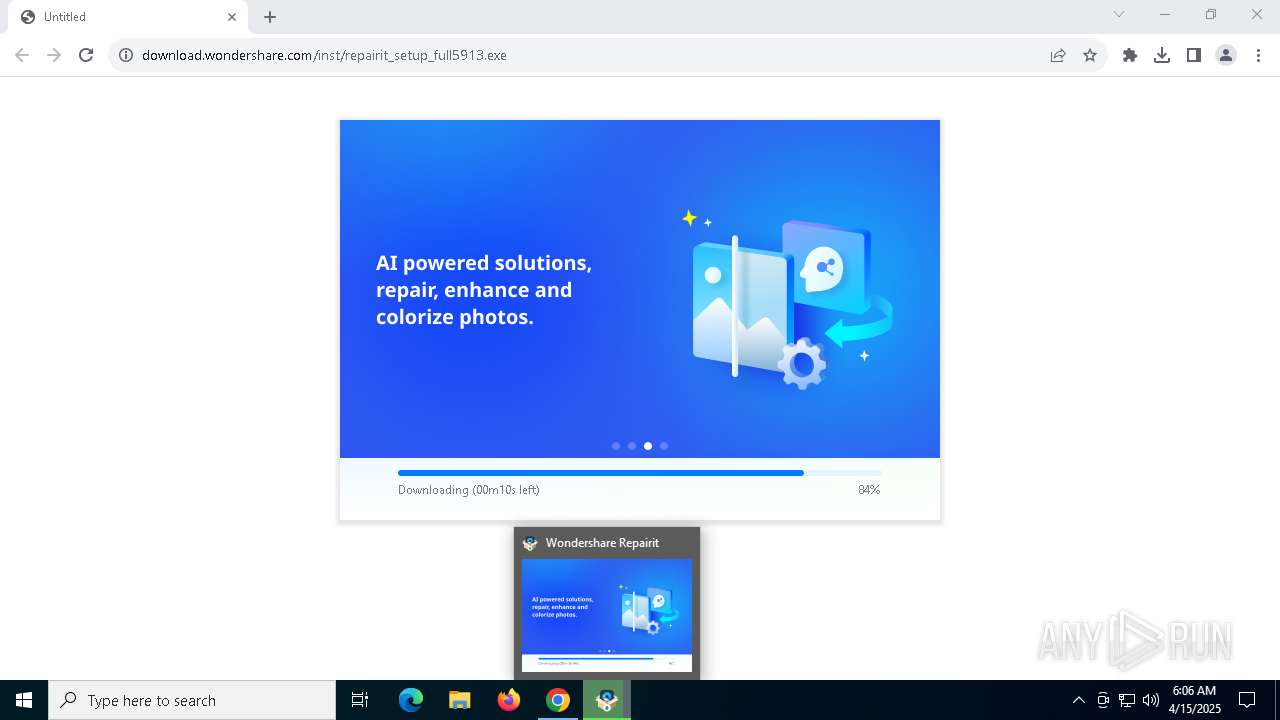Click the AI powered solutions headline
The height and width of the screenshot is (720, 1280).
coord(484,290)
